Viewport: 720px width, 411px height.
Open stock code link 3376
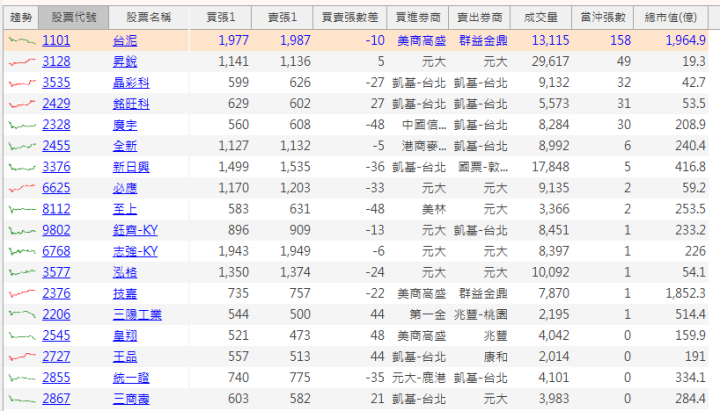(56, 166)
